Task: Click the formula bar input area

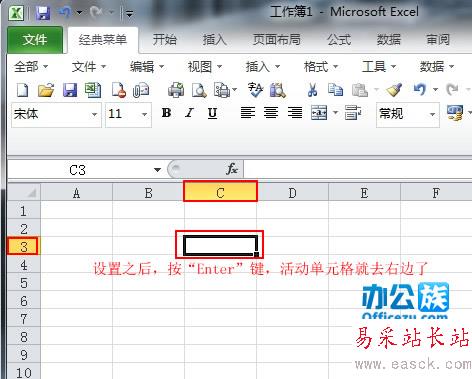Action: (x=357, y=169)
